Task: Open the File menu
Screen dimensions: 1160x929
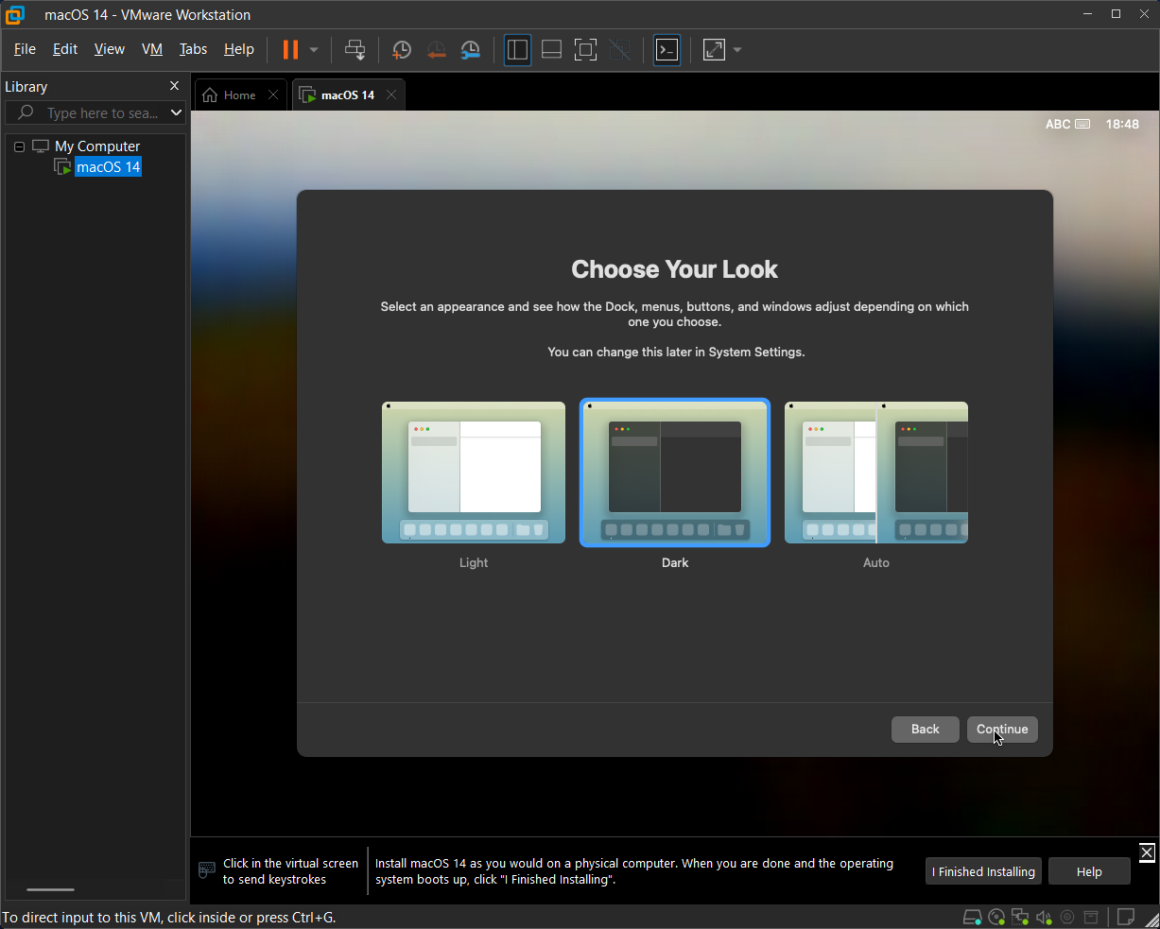Action: (24, 49)
